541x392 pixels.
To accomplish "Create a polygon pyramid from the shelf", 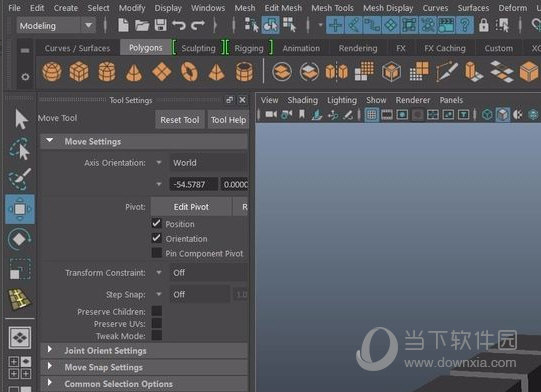I will click(x=216, y=72).
